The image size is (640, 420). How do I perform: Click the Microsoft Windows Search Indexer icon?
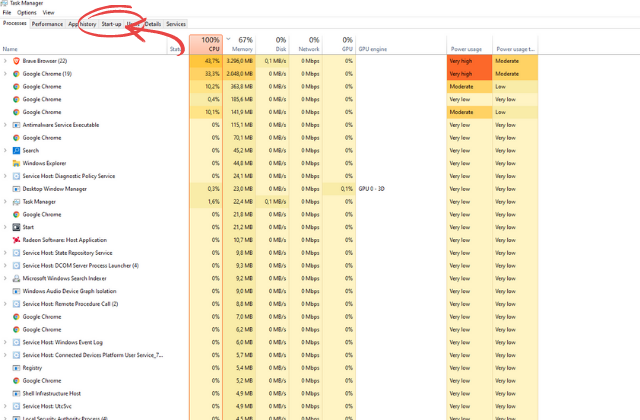[16, 278]
